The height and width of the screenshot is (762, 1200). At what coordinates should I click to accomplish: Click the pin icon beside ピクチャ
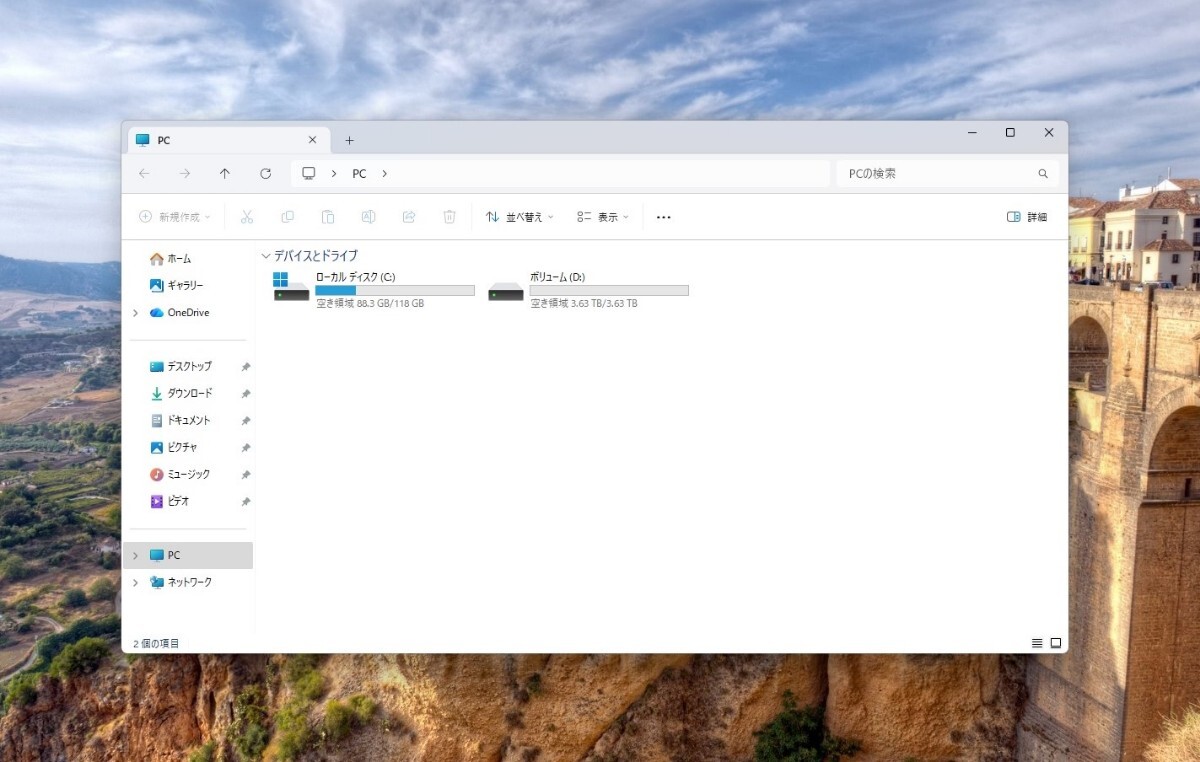click(x=246, y=448)
